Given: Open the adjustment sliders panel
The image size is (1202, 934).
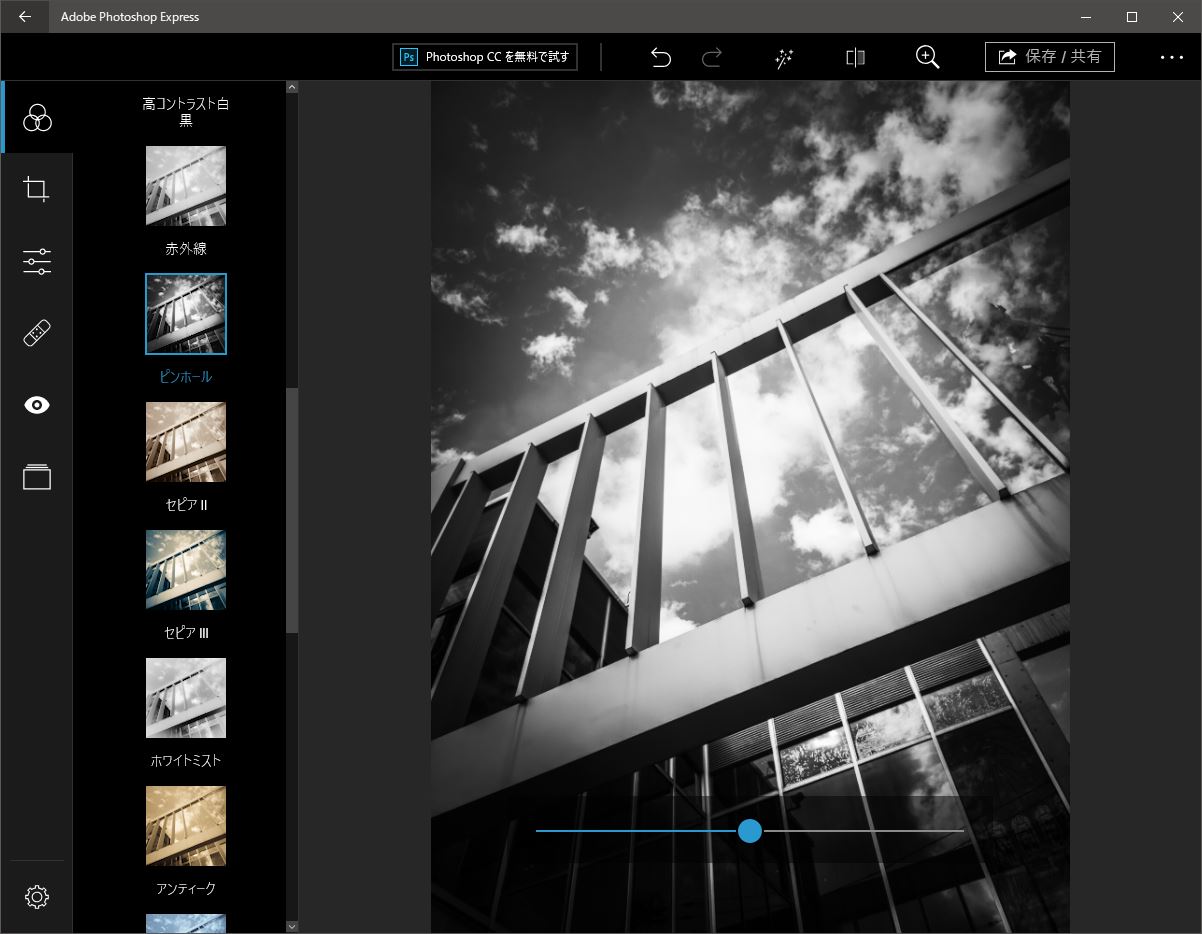Looking at the screenshot, I should coord(37,261).
